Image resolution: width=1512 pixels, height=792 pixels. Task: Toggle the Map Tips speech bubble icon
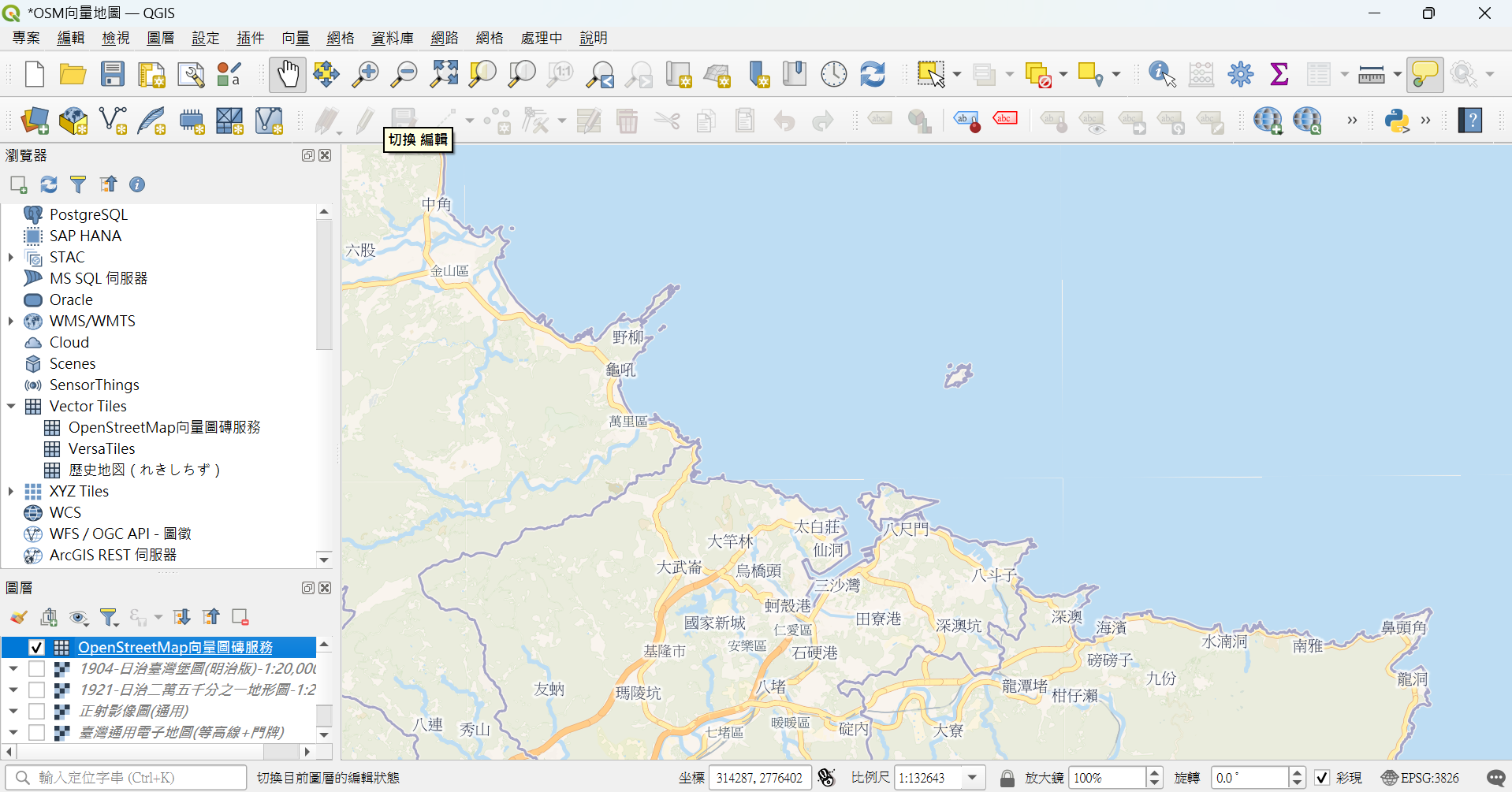coord(1425,75)
